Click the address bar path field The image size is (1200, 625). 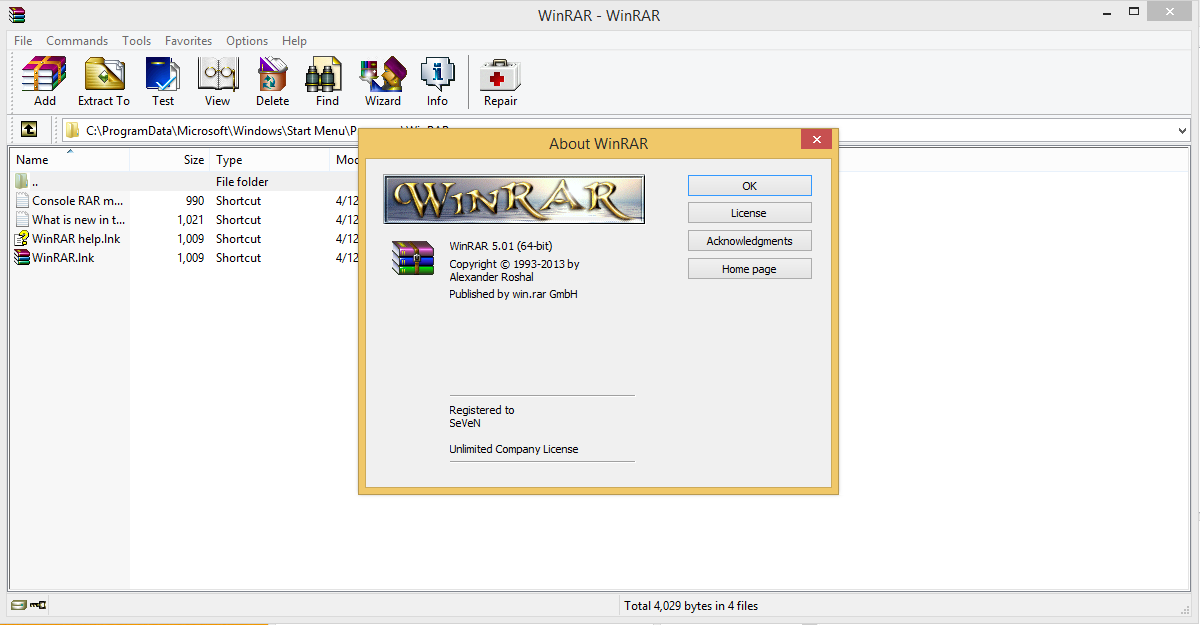tap(626, 130)
